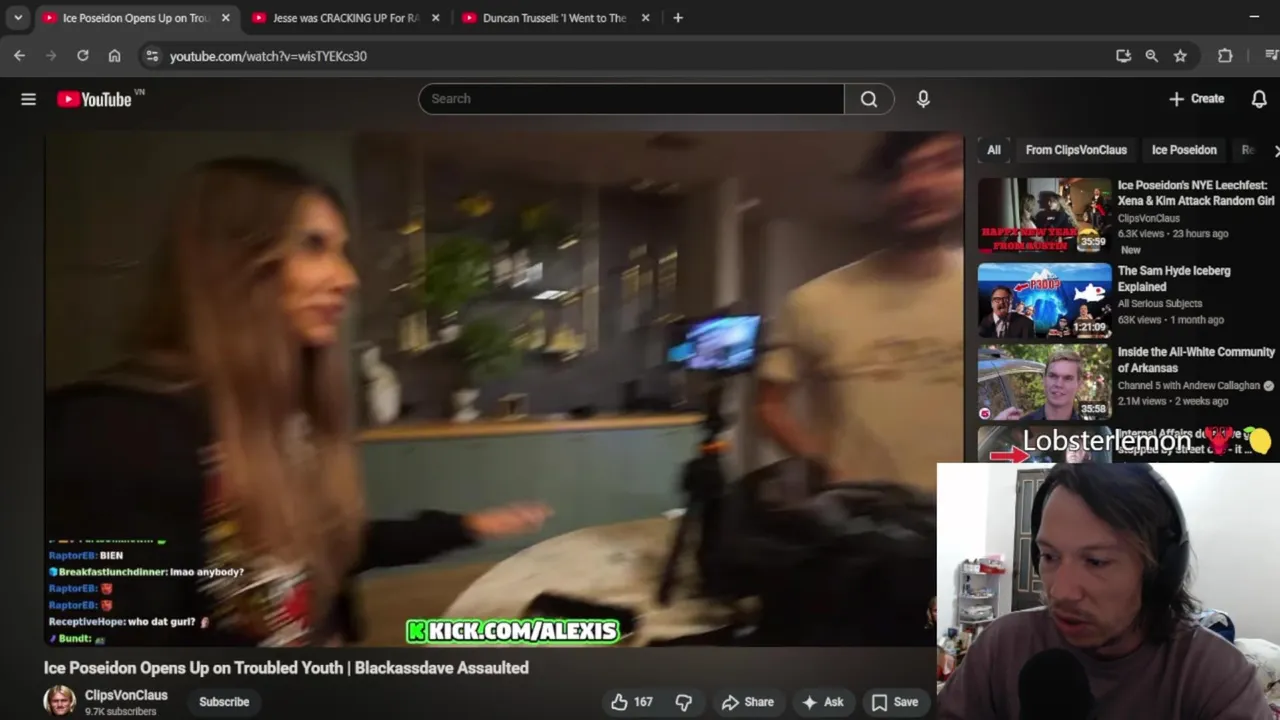Open the Ask AI button
Image resolution: width=1280 pixels, height=720 pixels.
click(x=822, y=702)
